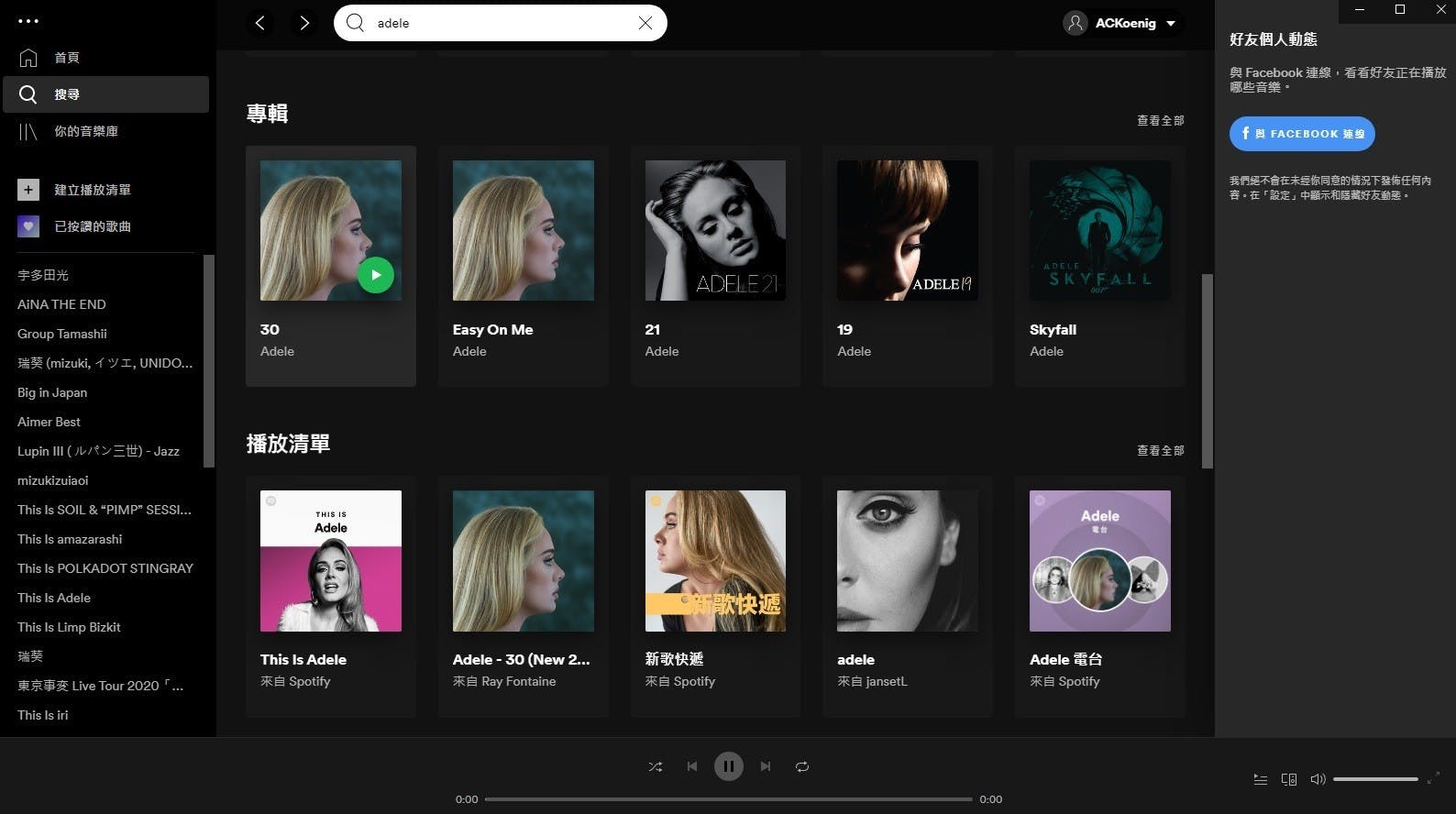This screenshot has height=814, width=1456.
Task: Expand all results for 專輯 section
Action: (1160, 120)
